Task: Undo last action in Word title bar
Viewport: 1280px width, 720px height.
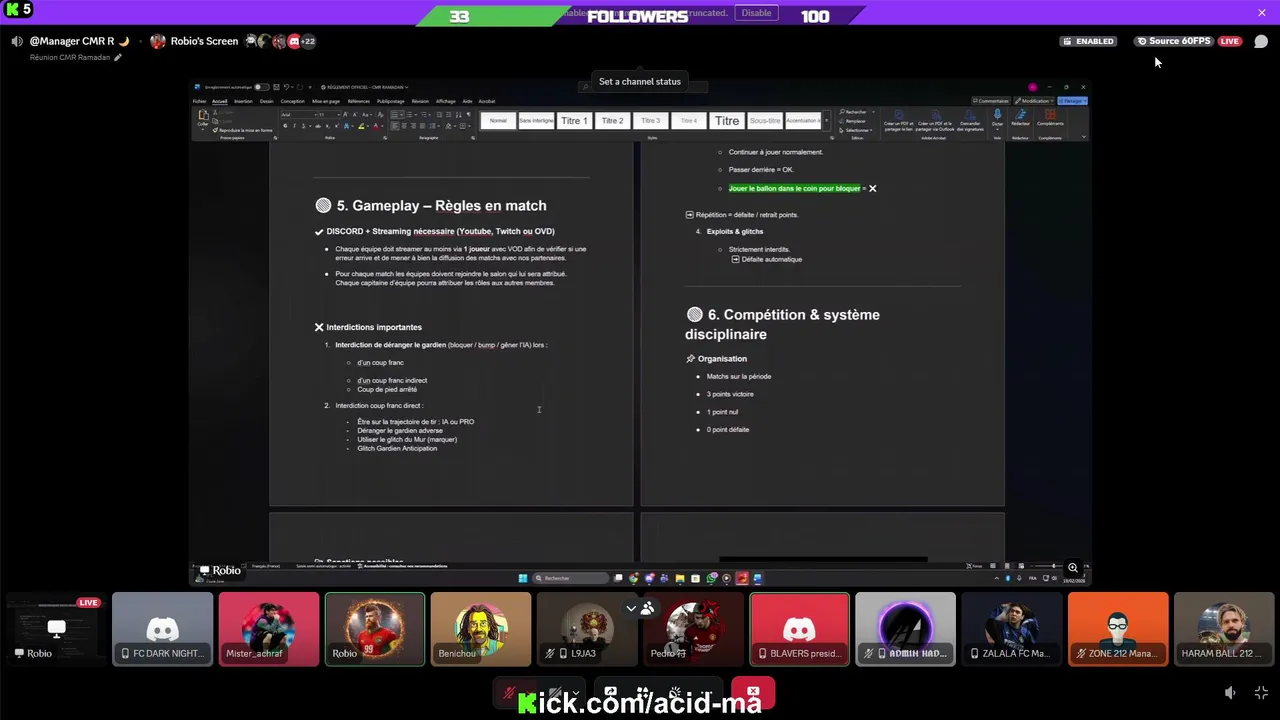Action: click(286, 87)
